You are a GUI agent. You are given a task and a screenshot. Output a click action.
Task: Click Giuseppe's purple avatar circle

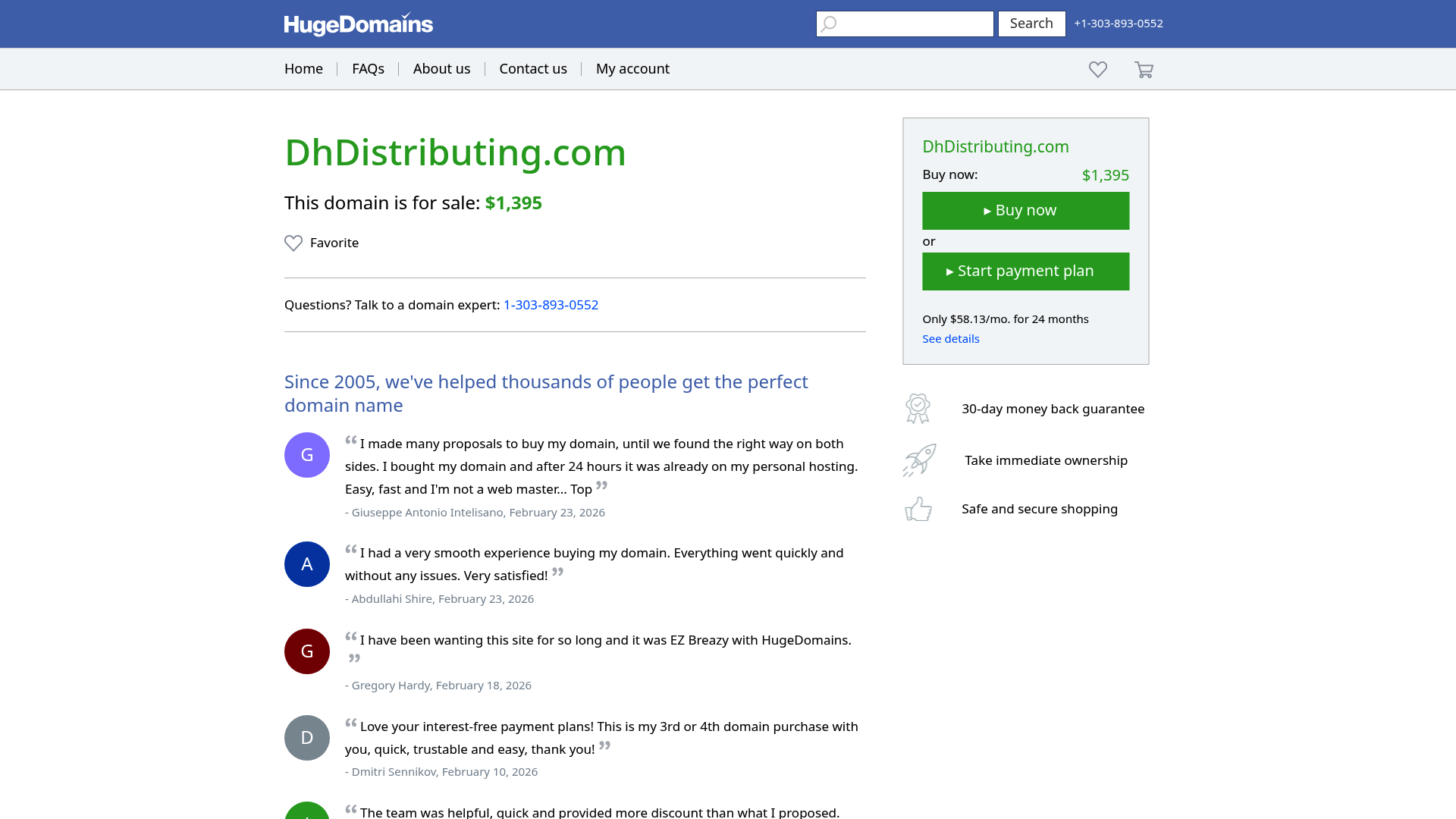[x=306, y=454]
